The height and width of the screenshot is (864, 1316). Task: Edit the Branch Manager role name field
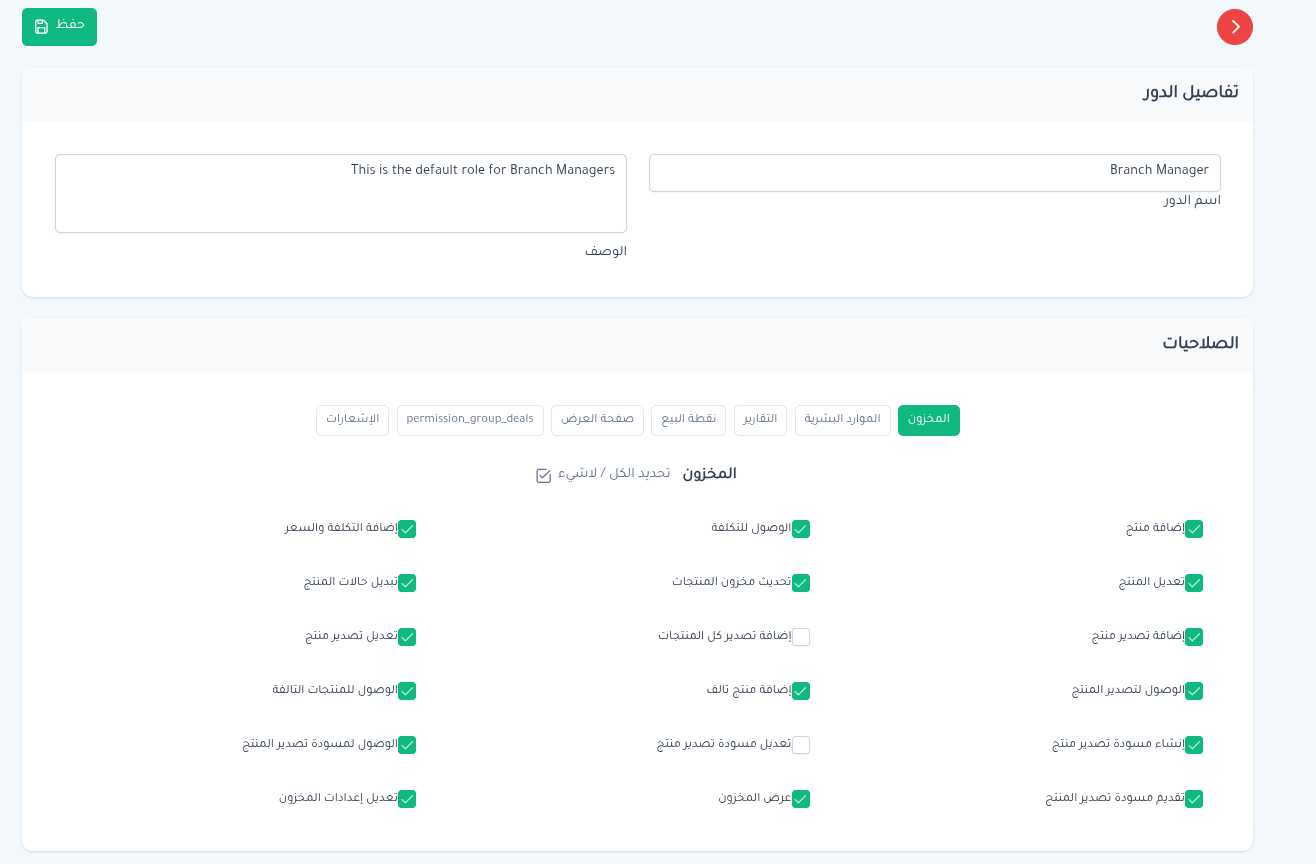pyautogui.click(x=934, y=172)
